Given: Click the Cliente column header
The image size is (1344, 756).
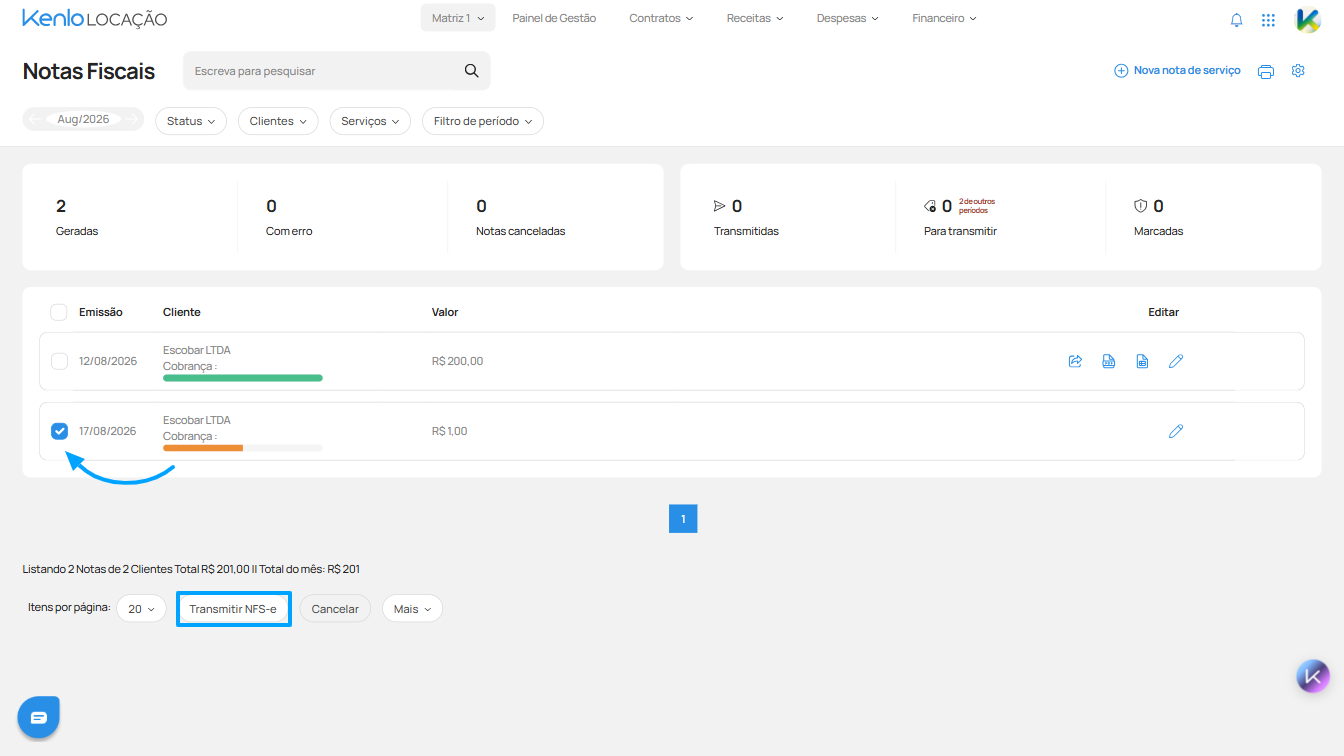Looking at the screenshot, I should point(182,312).
